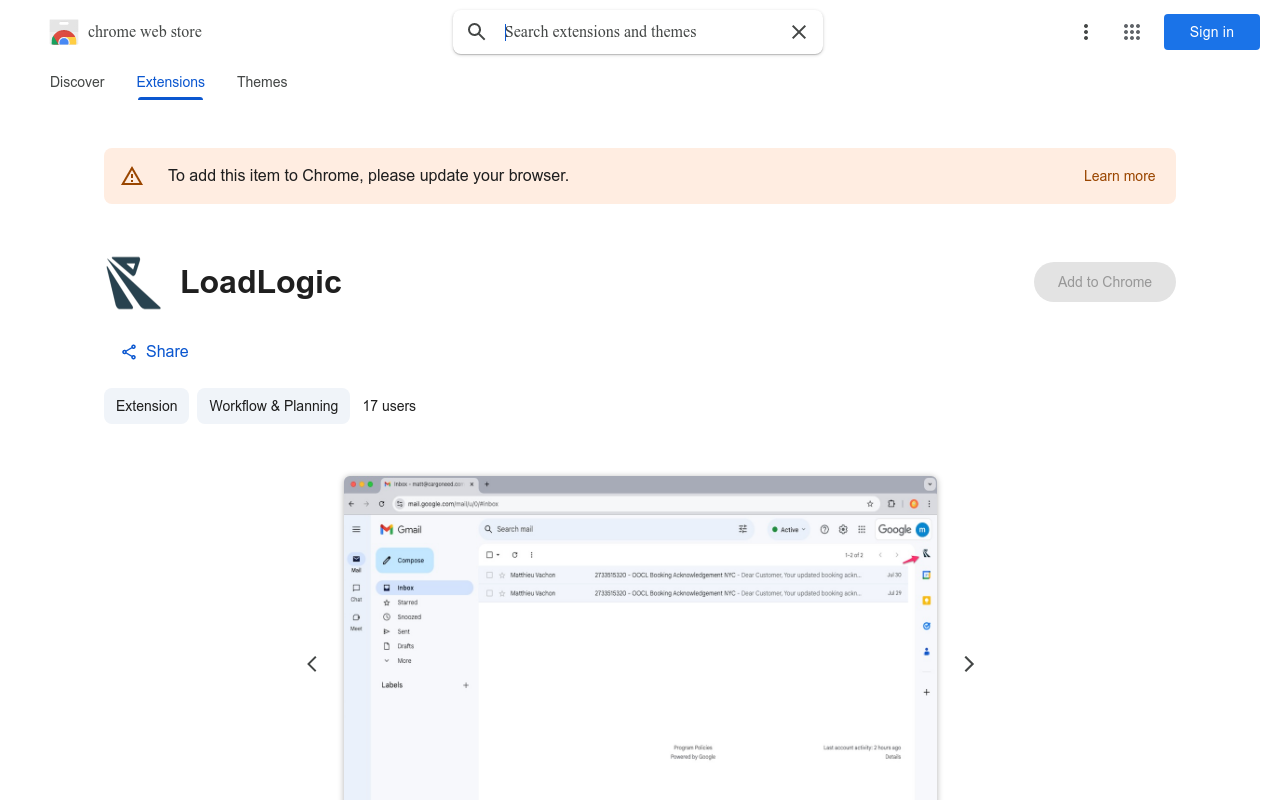1280x800 pixels.
Task: Go to the Discover tab
Action: click(x=77, y=82)
